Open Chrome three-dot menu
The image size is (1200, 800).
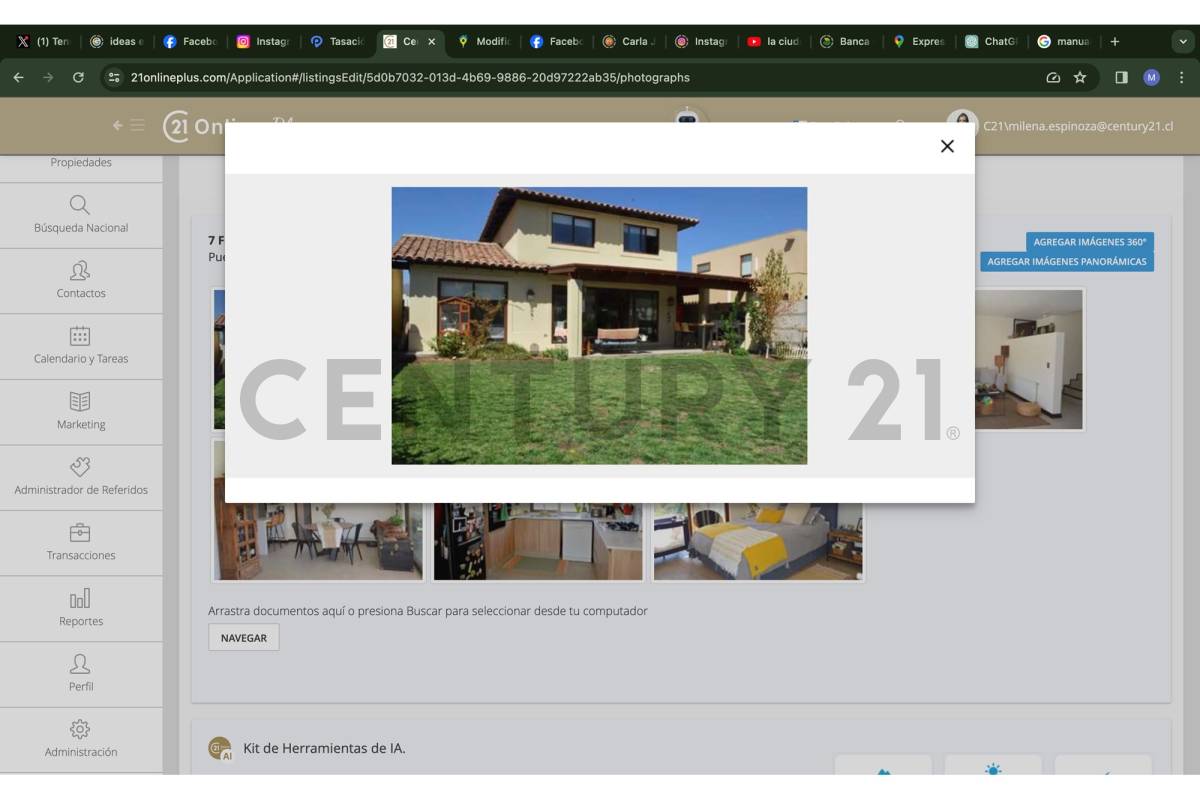click(x=1181, y=77)
